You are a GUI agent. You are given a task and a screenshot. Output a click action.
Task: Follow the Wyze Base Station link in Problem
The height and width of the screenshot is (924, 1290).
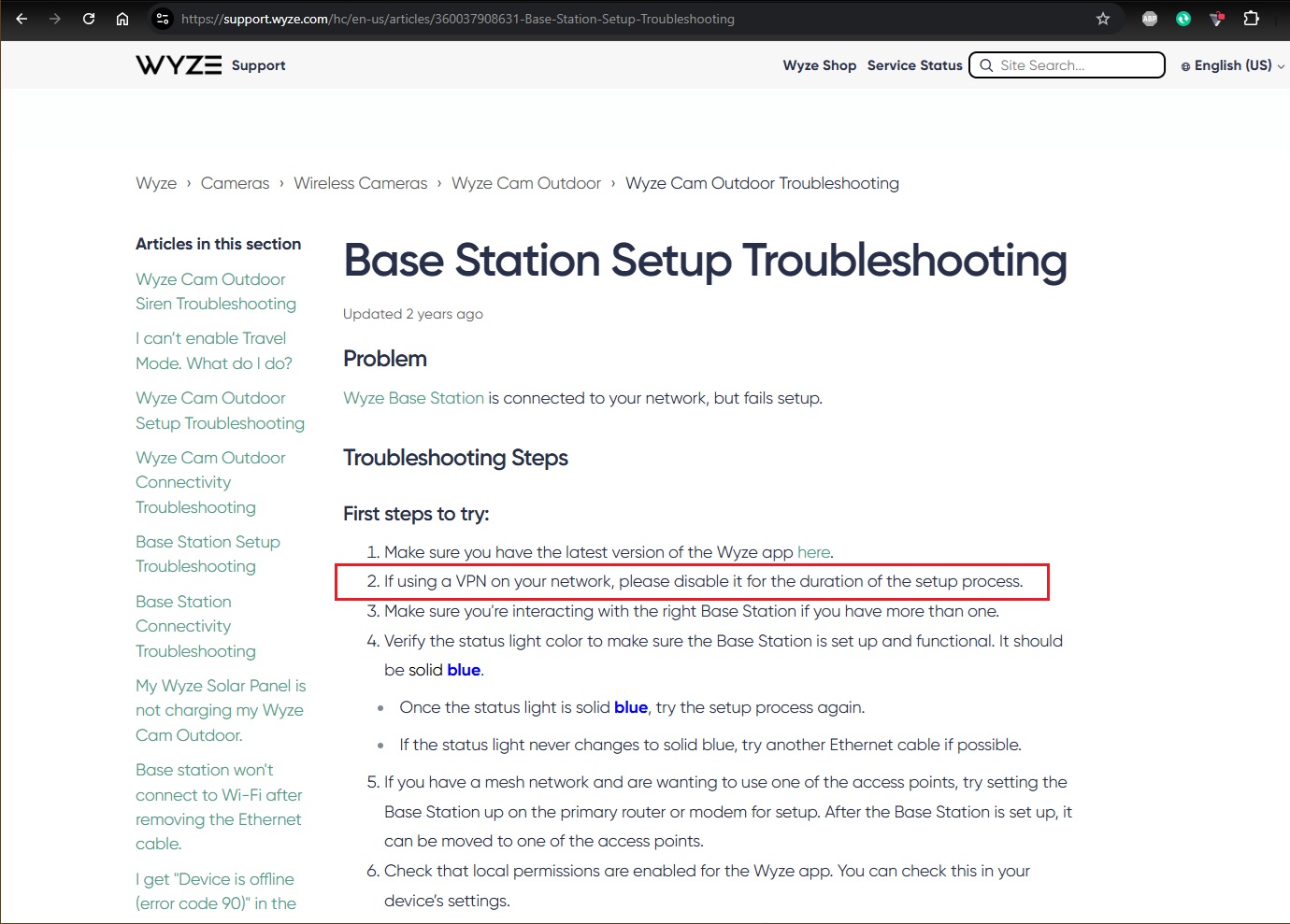click(413, 398)
